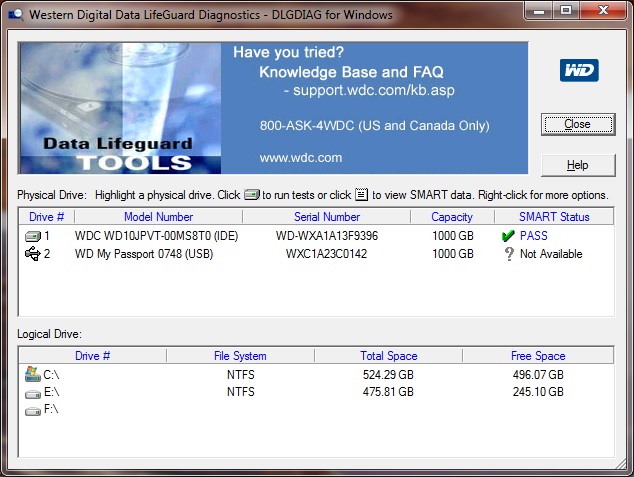The height and width of the screenshot is (477, 634).
Task: Click 1000 GB capacity of drive 1
Action: pyautogui.click(x=453, y=236)
